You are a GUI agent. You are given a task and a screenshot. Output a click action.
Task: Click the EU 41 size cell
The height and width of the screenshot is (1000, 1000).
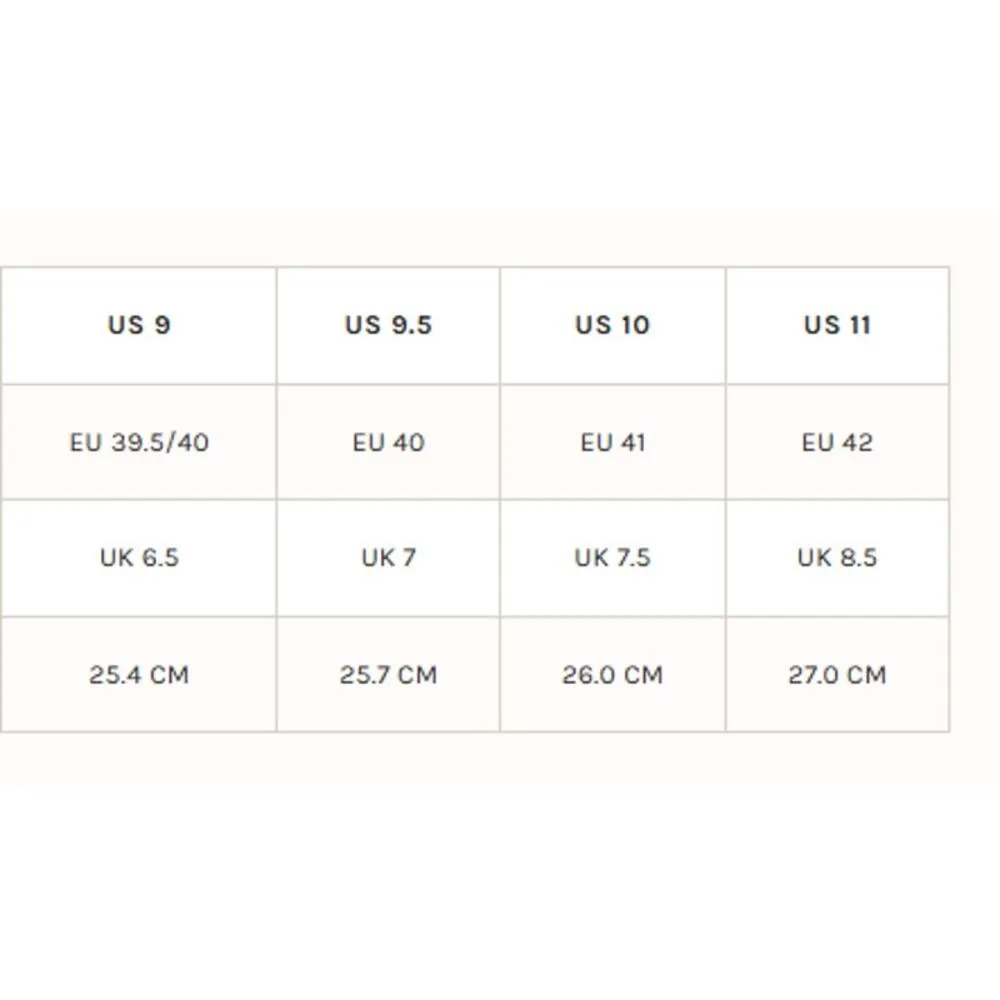tap(612, 442)
